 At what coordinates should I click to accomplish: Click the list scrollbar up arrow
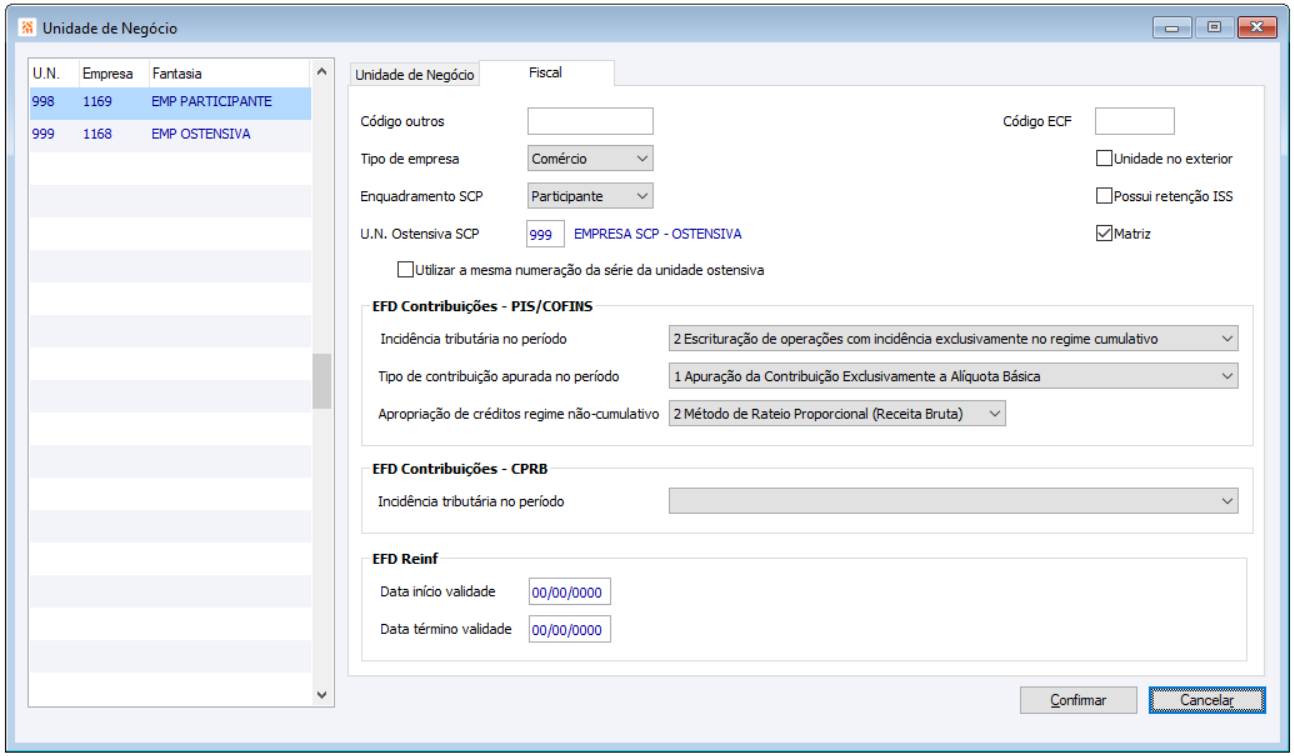pos(322,72)
